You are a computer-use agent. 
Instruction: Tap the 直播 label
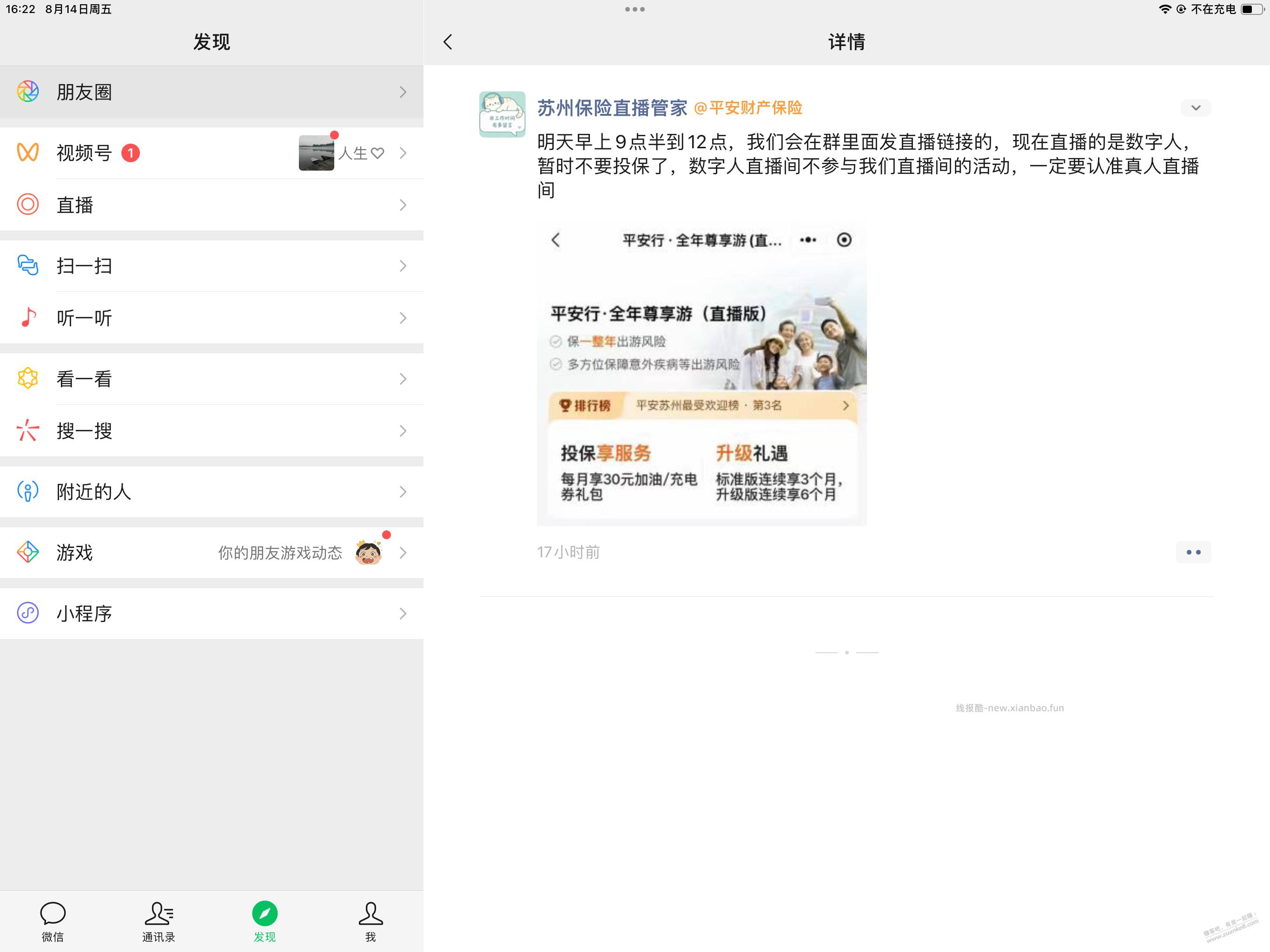point(75,205)
